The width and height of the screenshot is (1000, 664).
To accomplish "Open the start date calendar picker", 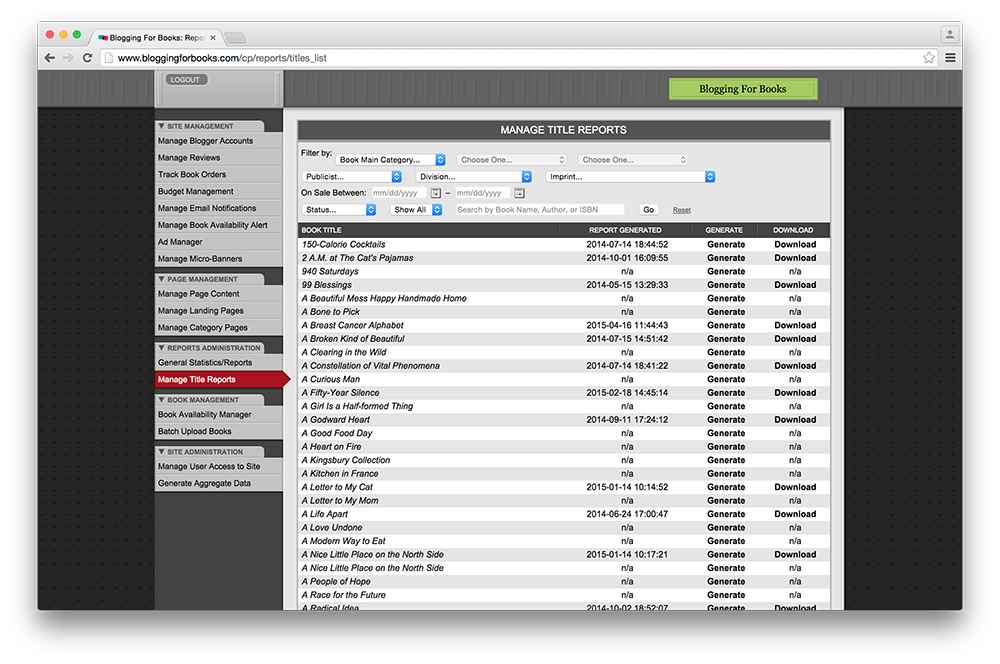I will tap(435, 193).
